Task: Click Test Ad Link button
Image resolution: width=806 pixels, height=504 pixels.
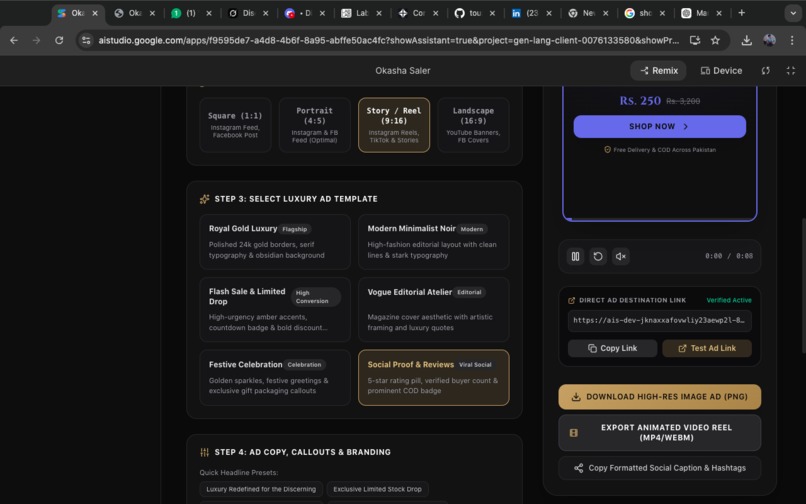Action: click(x=707, y=348)
